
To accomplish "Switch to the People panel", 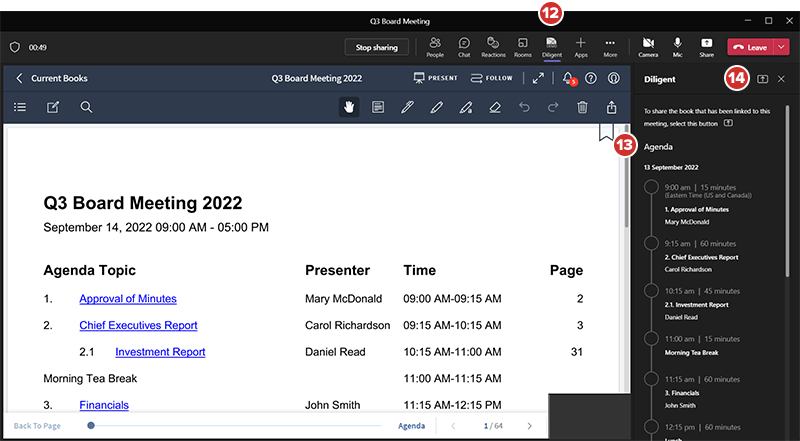I will (435, 46).
